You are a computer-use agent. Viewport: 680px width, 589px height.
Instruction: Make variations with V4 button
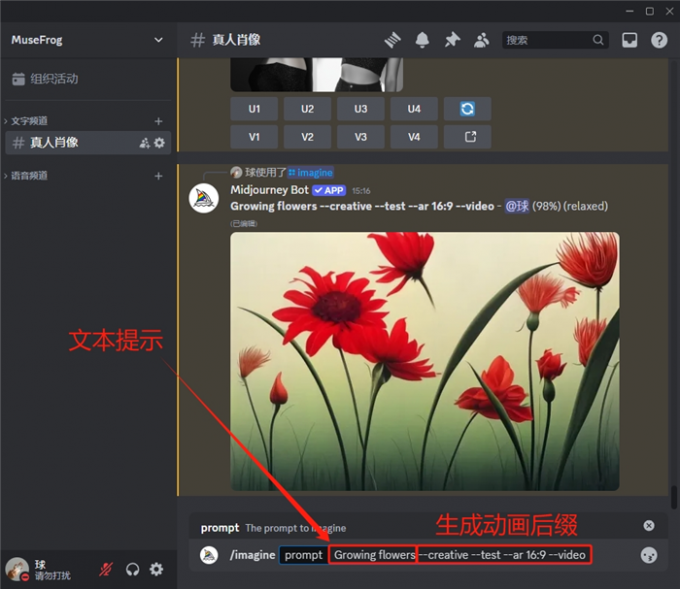click(x=414, y=137)
